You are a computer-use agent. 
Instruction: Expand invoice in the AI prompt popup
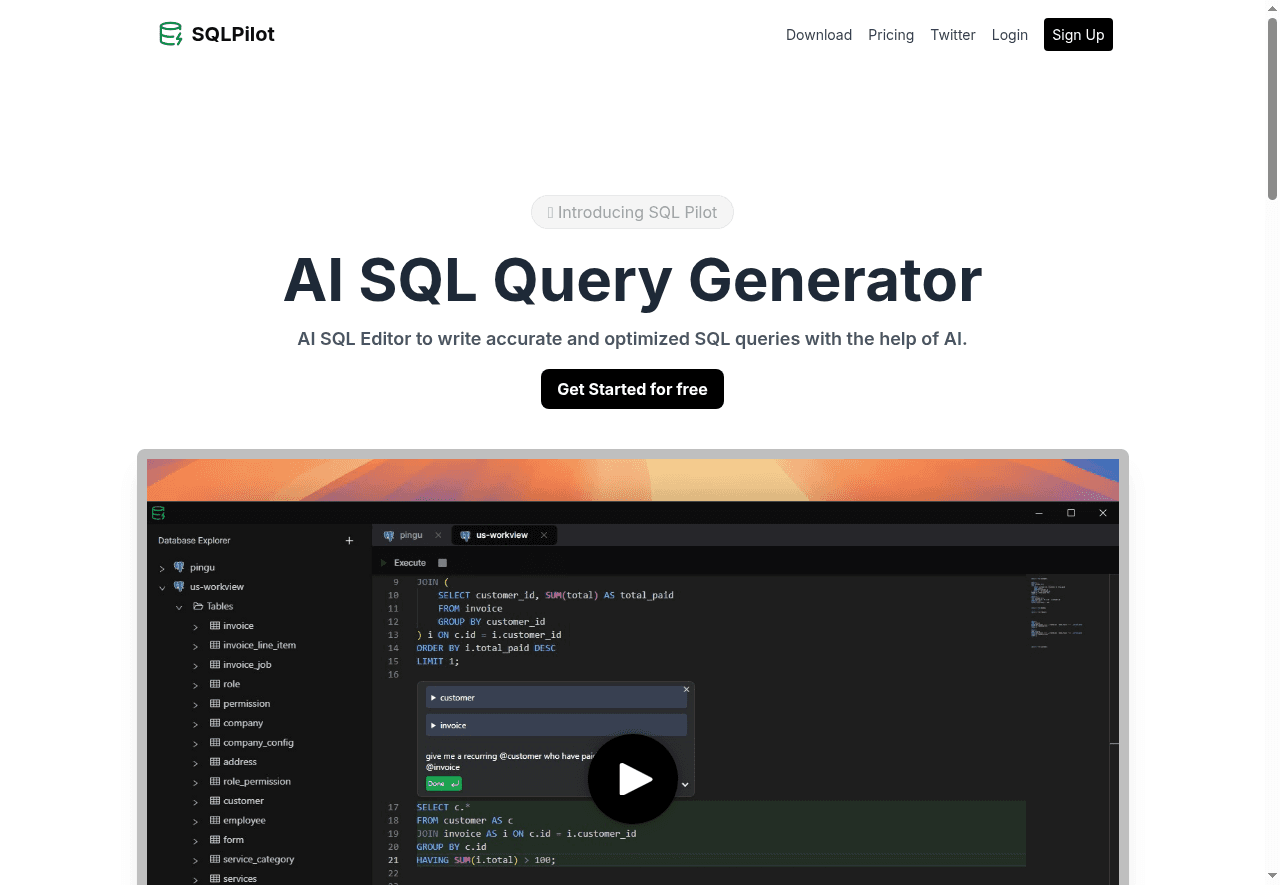coord(434,725)
